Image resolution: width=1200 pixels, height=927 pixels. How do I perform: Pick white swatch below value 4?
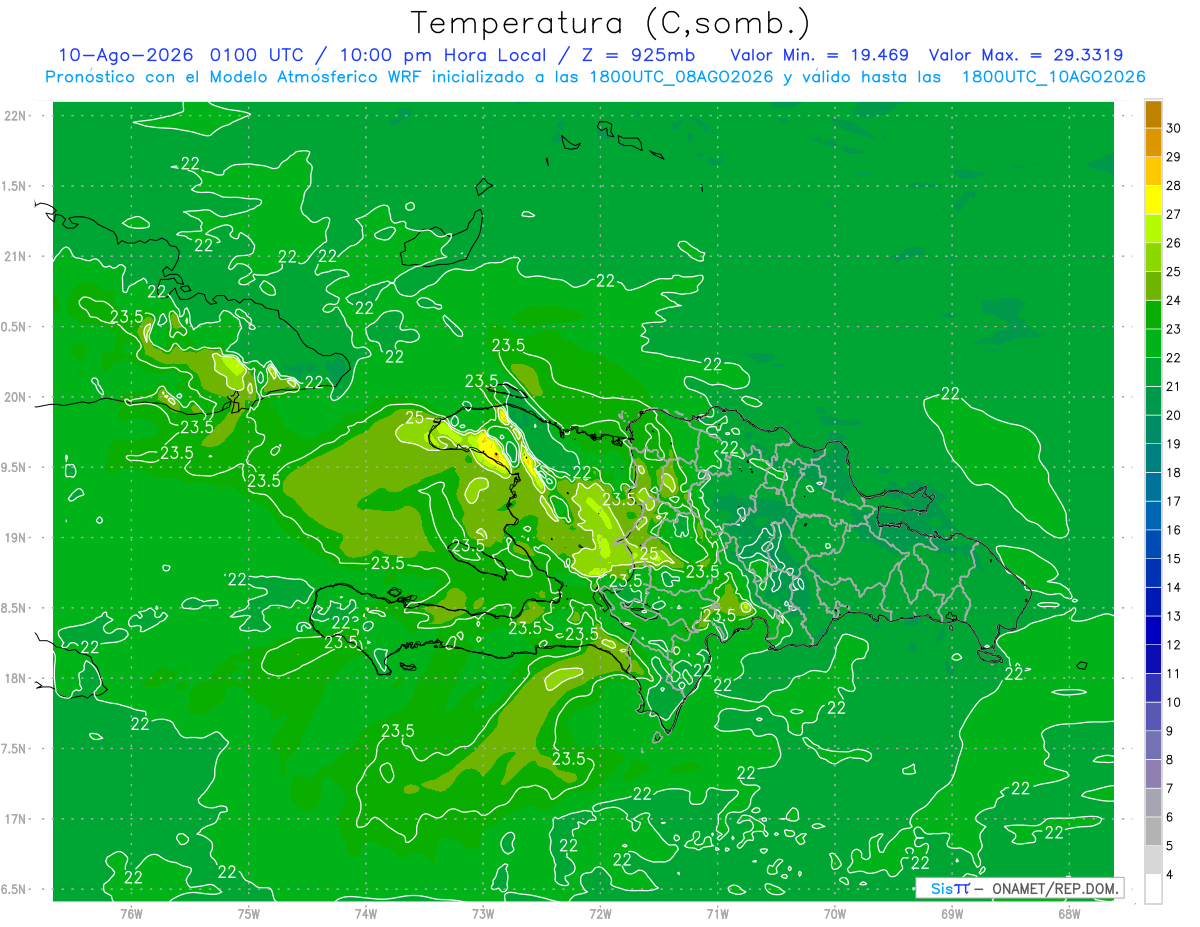(1153, 889)
